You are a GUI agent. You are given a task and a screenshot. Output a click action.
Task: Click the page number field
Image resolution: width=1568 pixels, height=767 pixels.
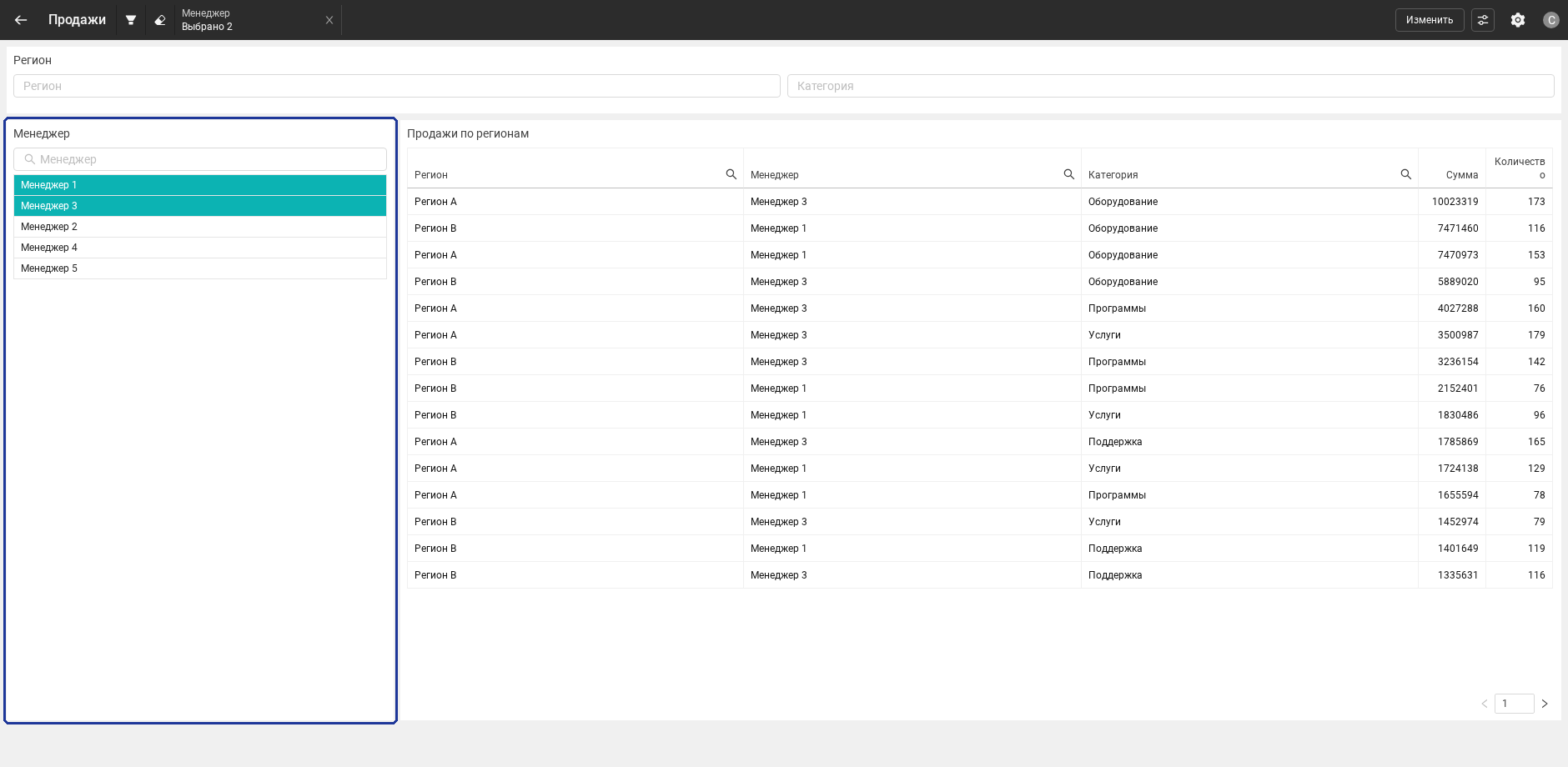[1515, 704]
